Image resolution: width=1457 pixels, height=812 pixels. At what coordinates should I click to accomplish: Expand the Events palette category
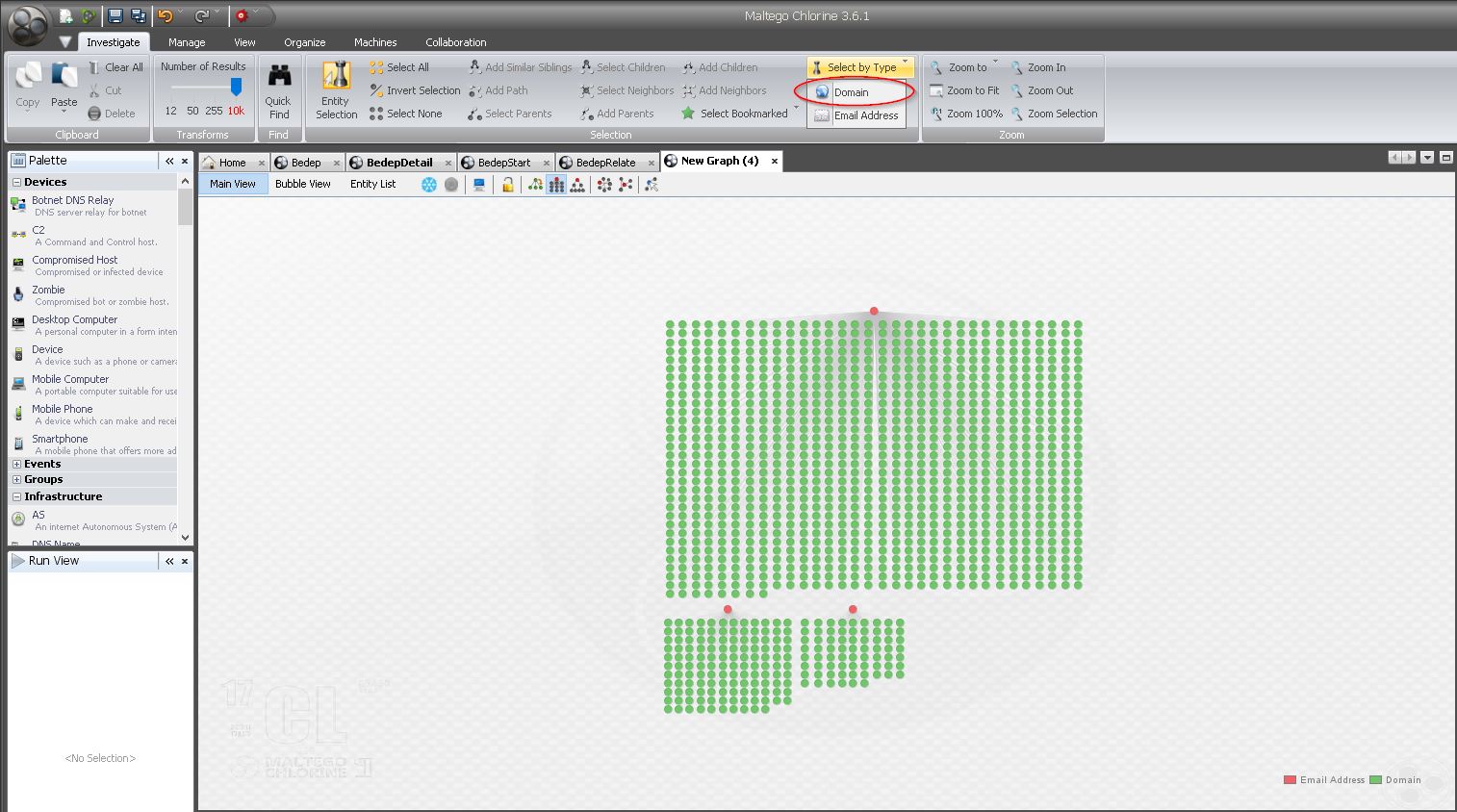(16, 464)
